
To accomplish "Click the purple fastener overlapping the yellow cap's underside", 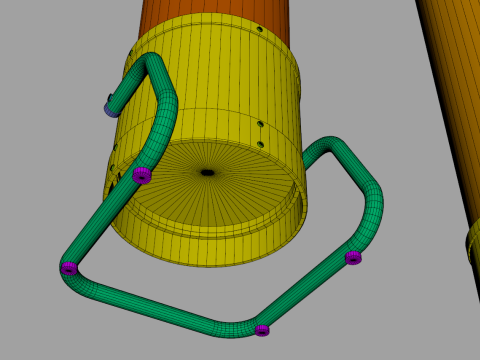I will click(x=142, y=176).
